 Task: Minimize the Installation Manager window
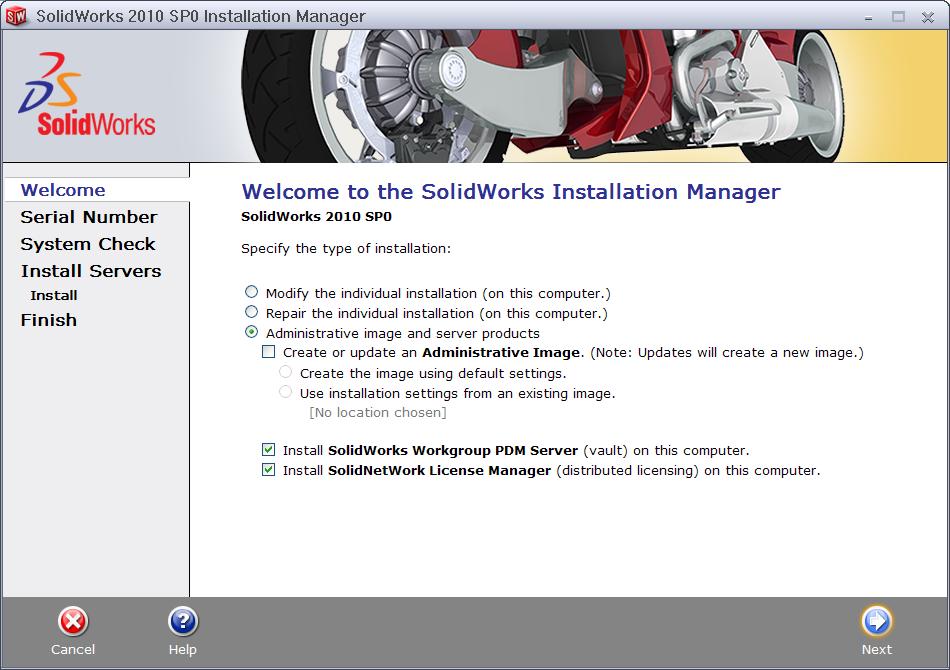tap(869, 18)
